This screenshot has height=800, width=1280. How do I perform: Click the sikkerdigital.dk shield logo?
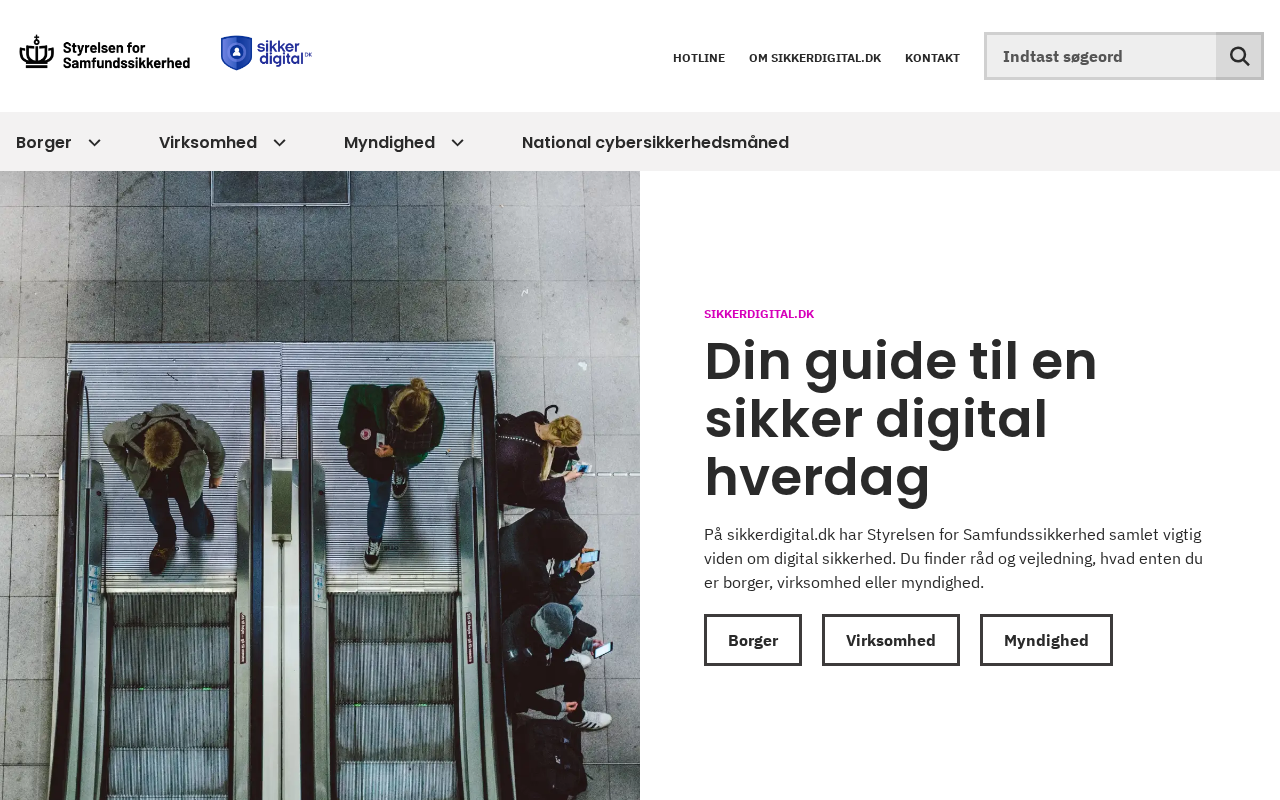[x=266, y=53]
